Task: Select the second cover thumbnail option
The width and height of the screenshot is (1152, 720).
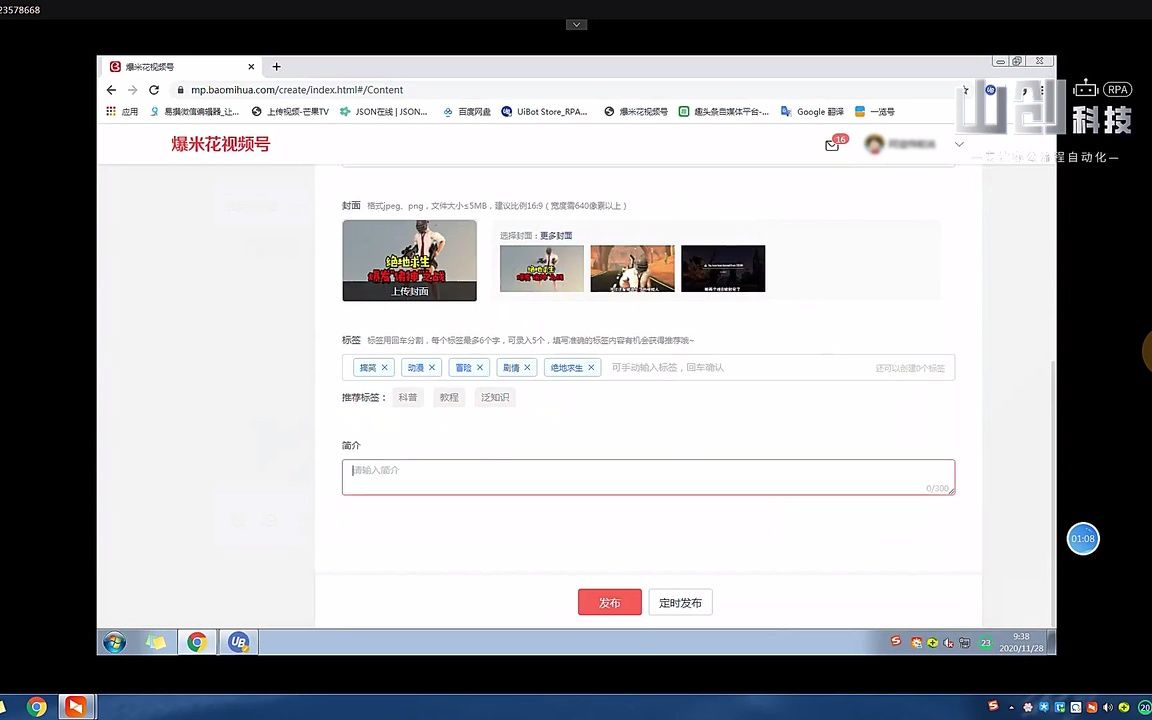Action: coord(632,268)
